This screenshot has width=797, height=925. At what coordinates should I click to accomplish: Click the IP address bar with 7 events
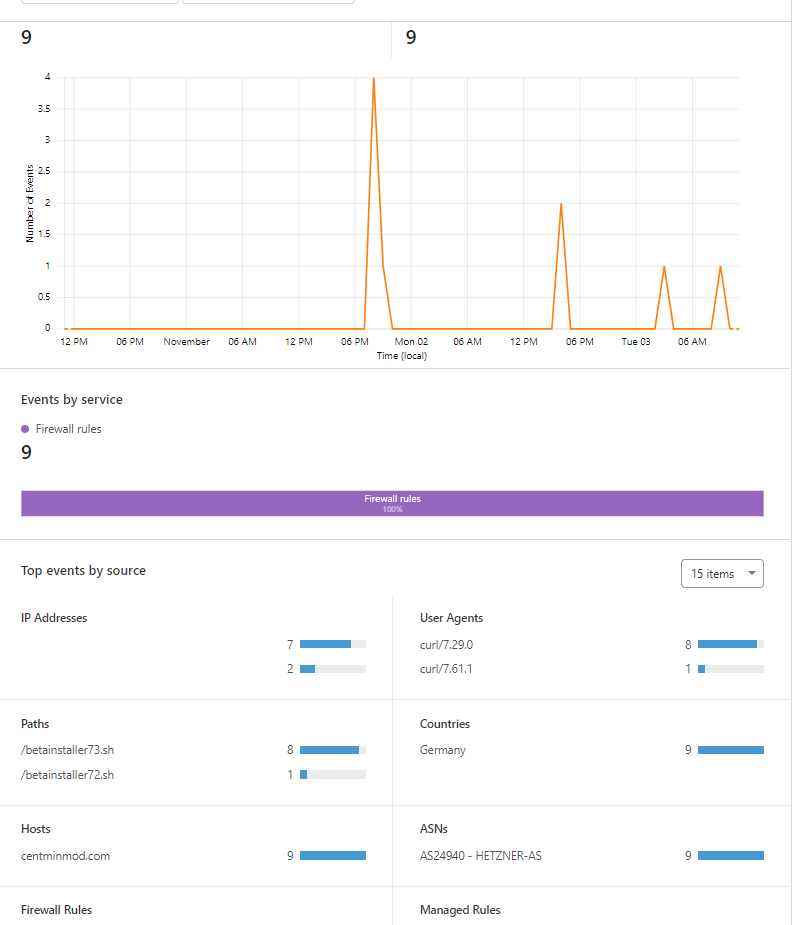coord(333,644)
